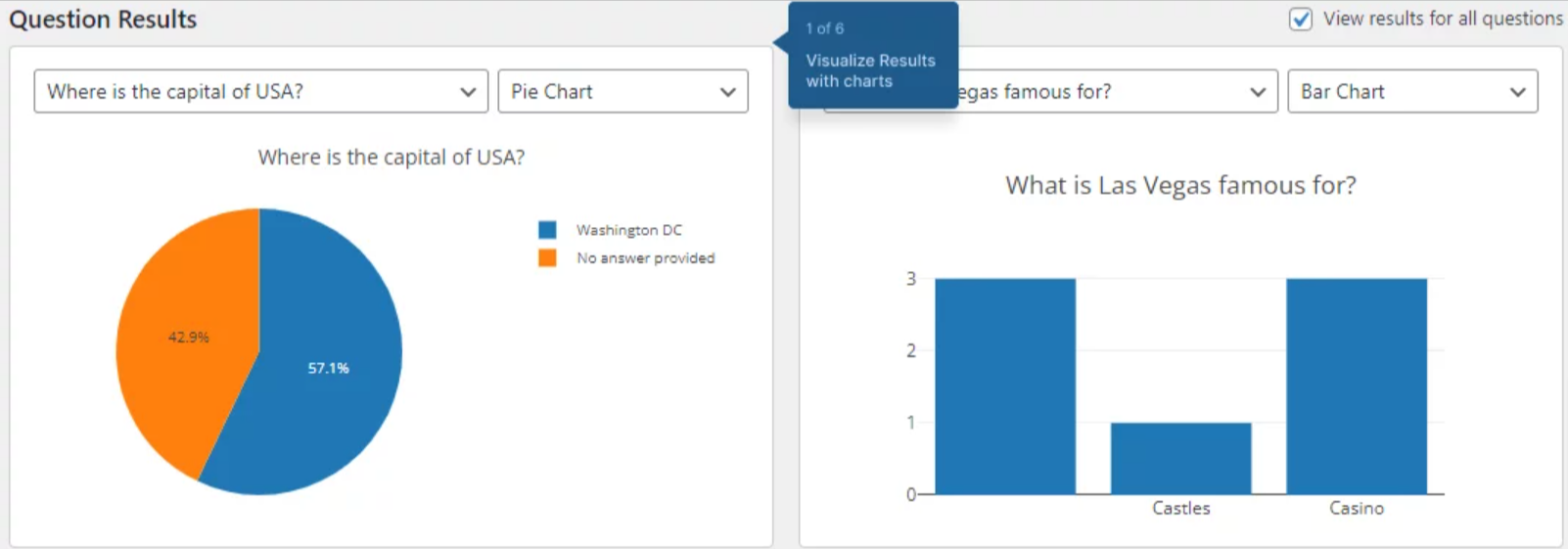Click the 'What is Las Vegas famous for?' chart title
Viewport: 1568px width, 549px height.
[1180, 185]
